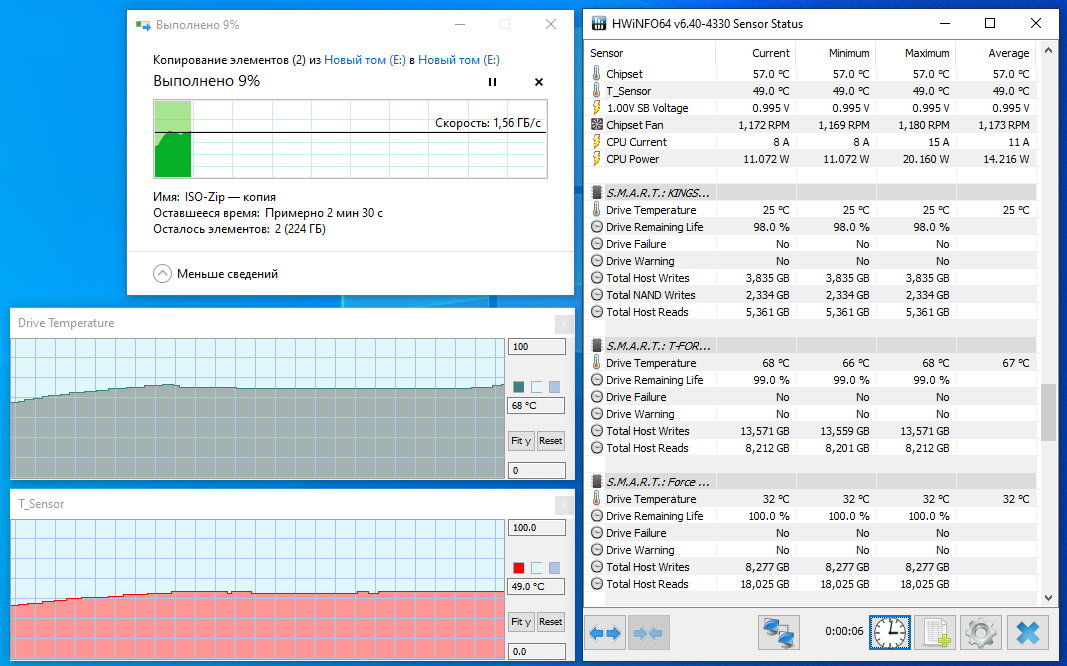The width and height of the screenshot is (1067, 666).
Task: Close sensors with the blue X button
Action: click(1028, 633)
